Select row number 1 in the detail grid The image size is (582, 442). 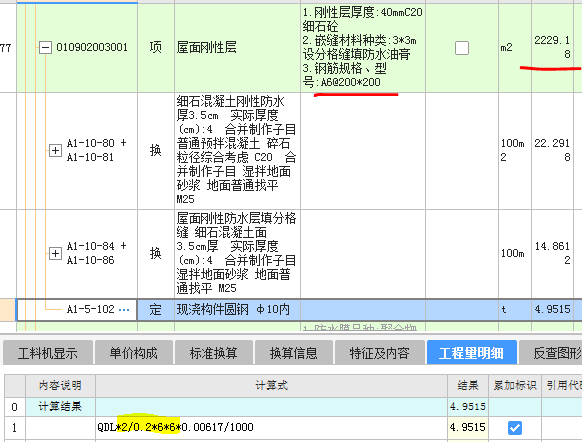point(15,428)
